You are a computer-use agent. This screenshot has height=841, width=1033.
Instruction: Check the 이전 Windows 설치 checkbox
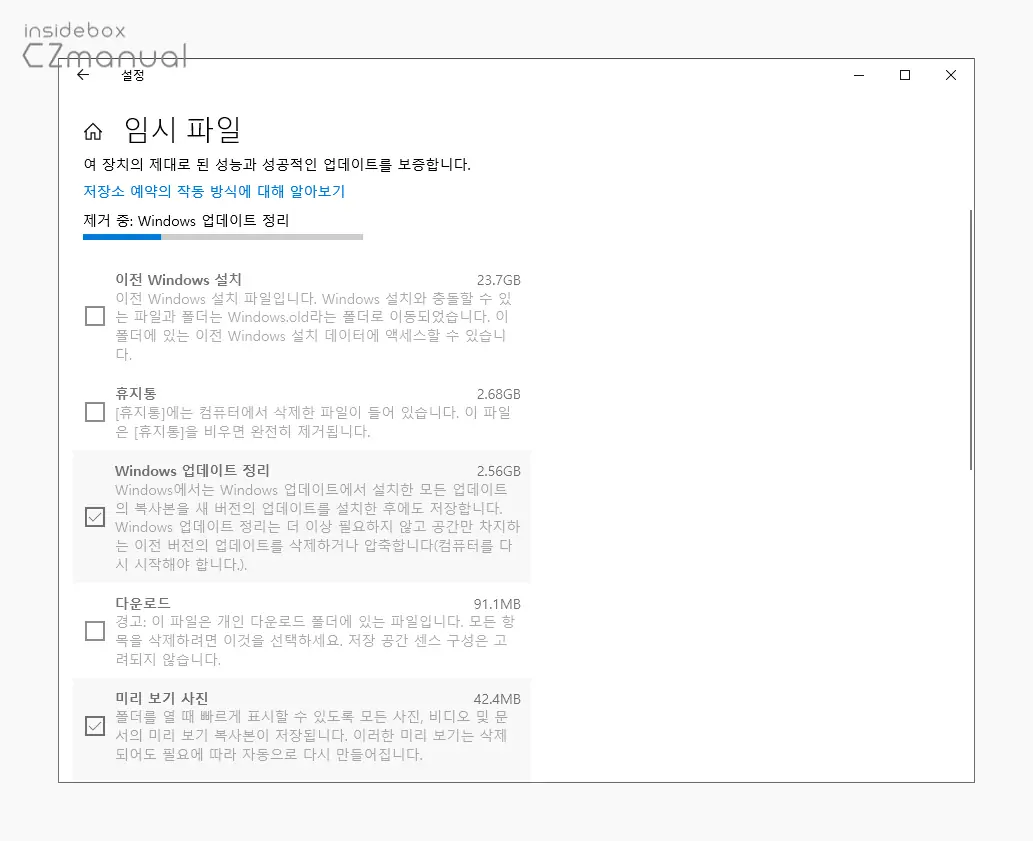(x=95, y=316)
